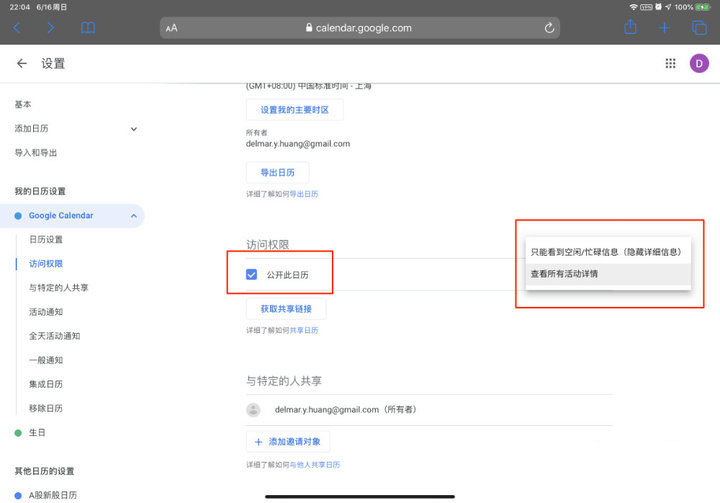Select Google Calendar in my calendars

[x=61, y=215]
